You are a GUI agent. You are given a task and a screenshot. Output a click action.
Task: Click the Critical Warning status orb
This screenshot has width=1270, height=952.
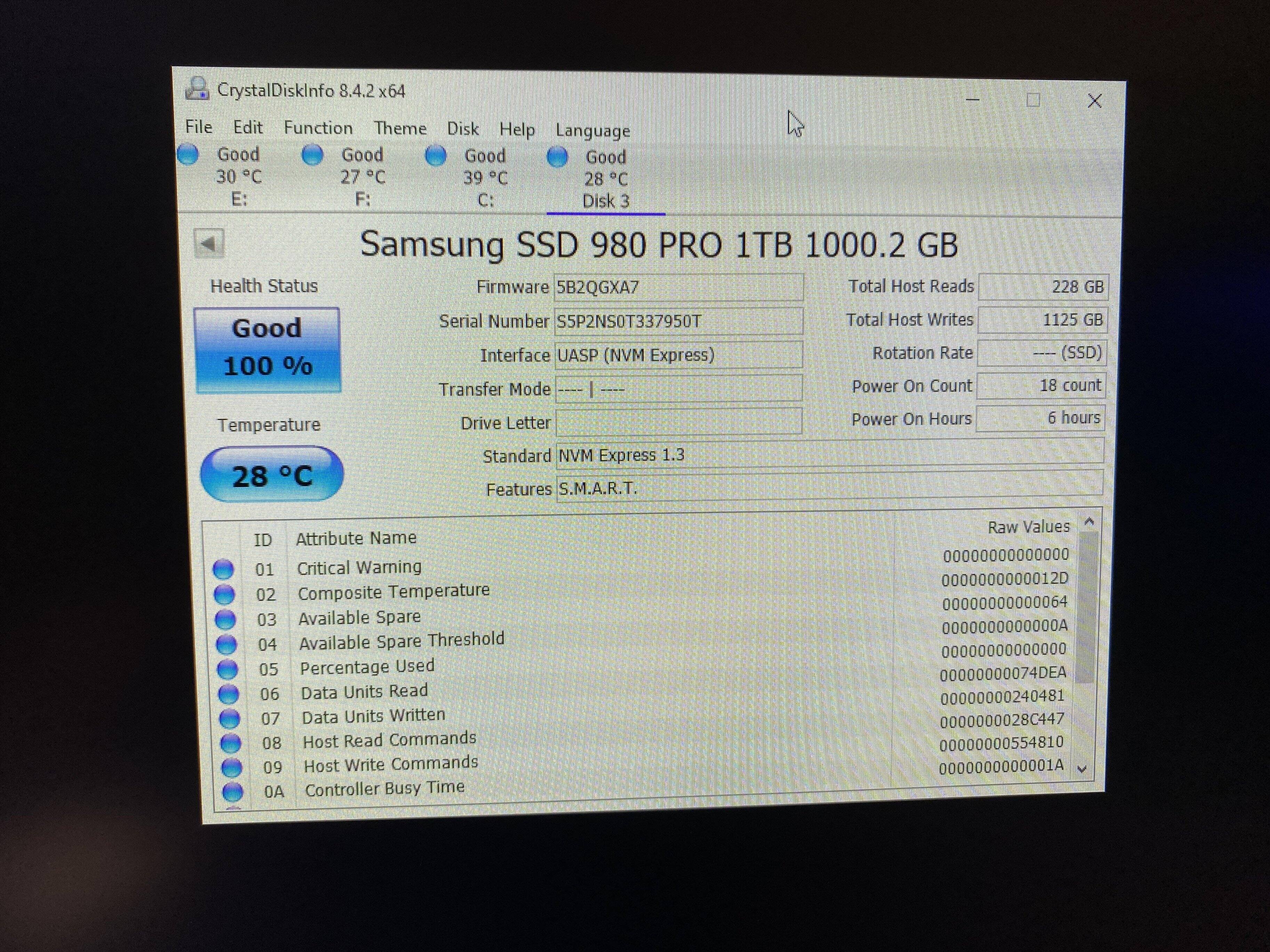[x=223, y=569]
